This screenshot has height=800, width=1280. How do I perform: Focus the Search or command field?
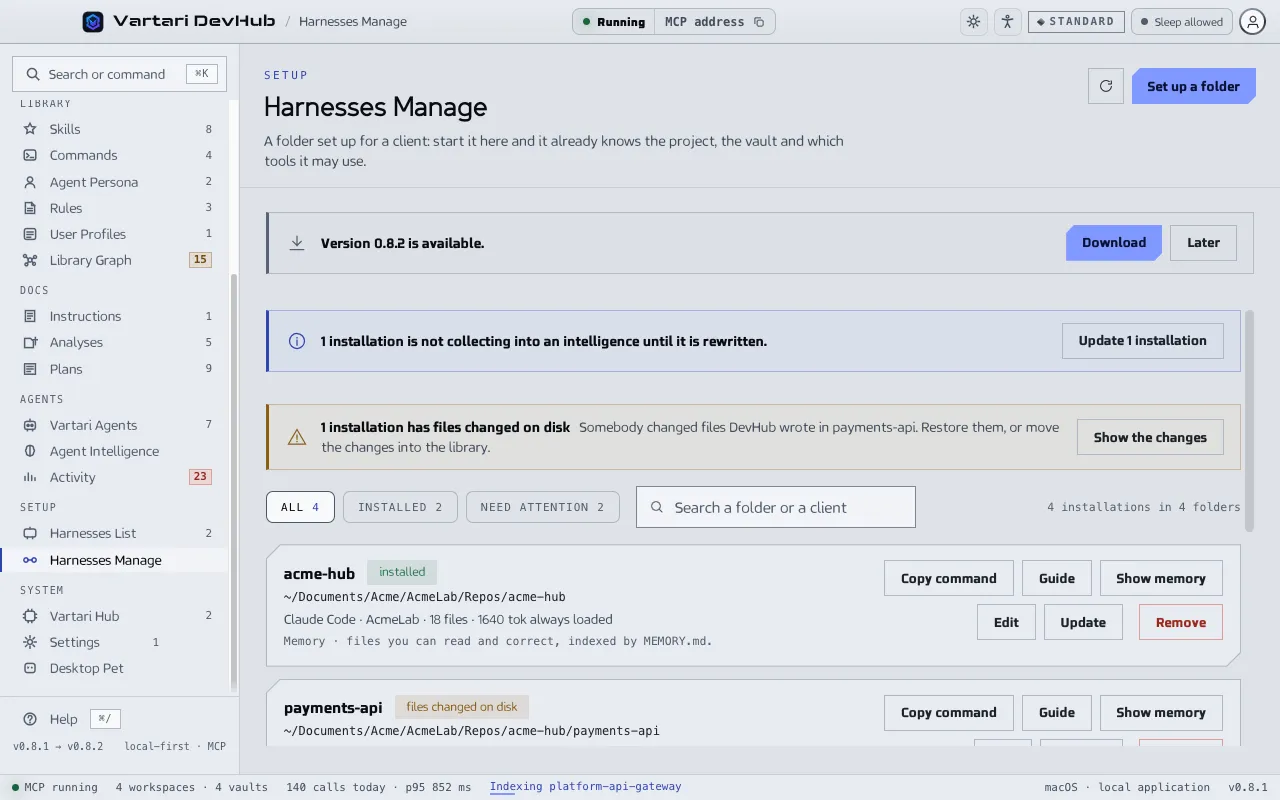(119, 74)
